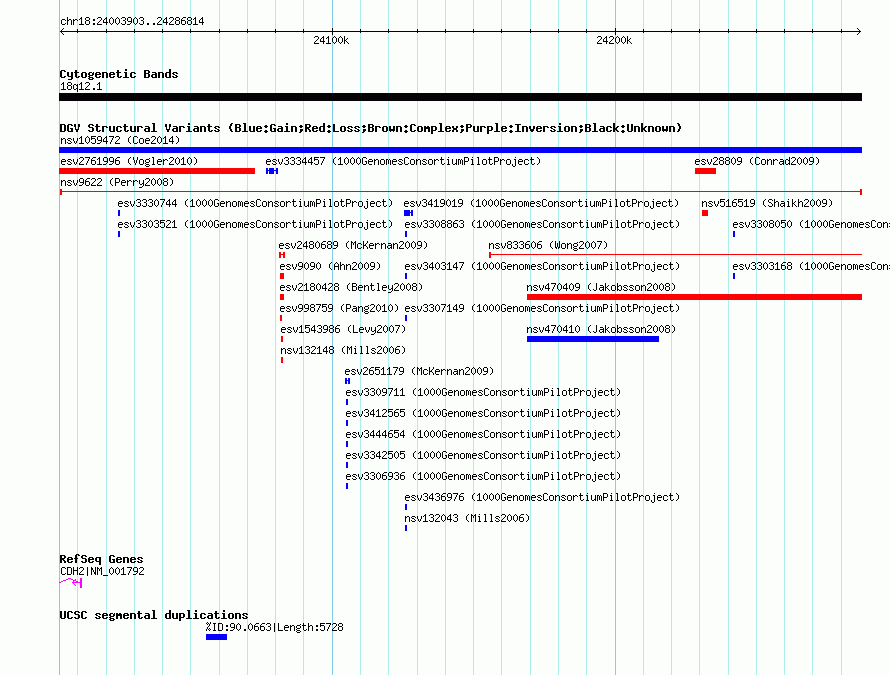Click the nsv516519 red loss marker
Viewport: 890px width, 675px height.
(x=705, y=213)
